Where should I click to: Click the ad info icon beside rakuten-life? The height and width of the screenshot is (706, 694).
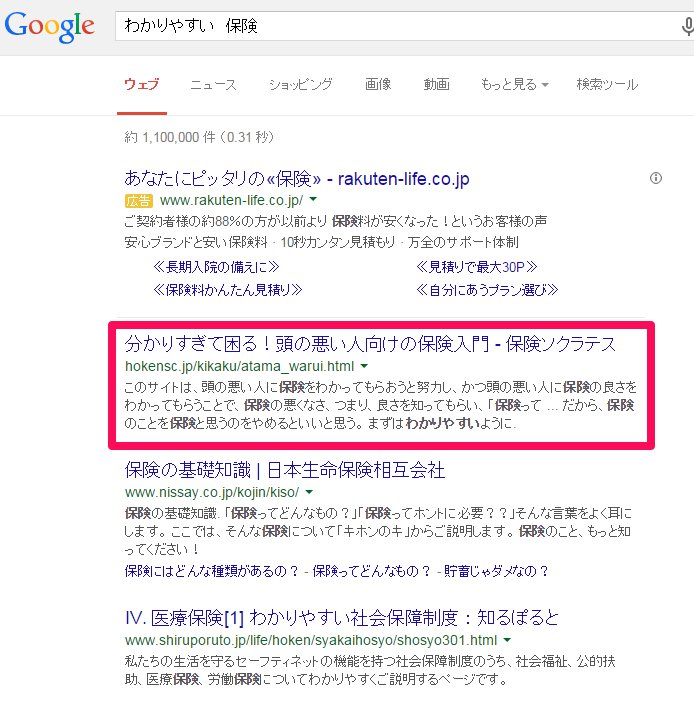coord(656,178)
